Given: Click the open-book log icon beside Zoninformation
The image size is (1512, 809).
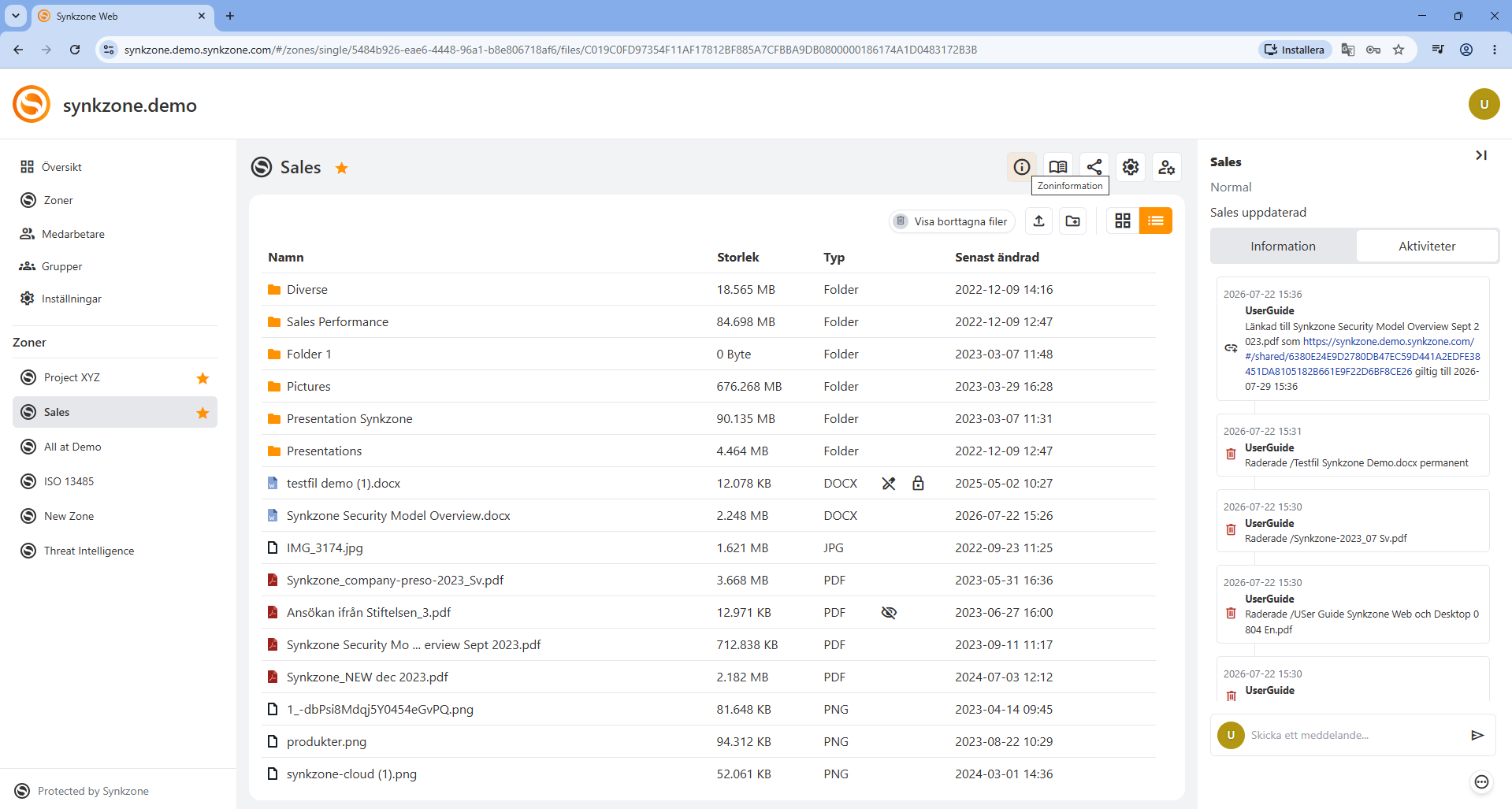Looking at the screenshot, I should pos(1058,167).
